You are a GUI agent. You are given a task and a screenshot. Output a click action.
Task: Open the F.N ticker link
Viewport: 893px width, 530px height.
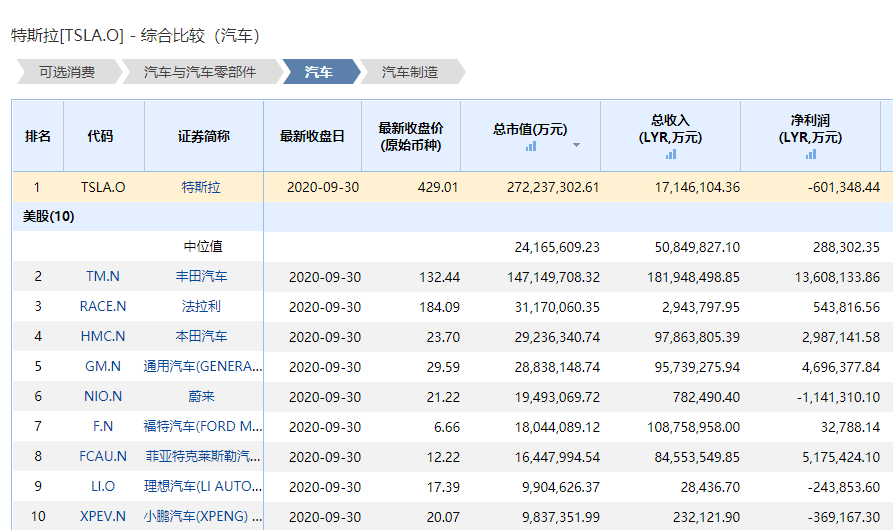point(103,426)
